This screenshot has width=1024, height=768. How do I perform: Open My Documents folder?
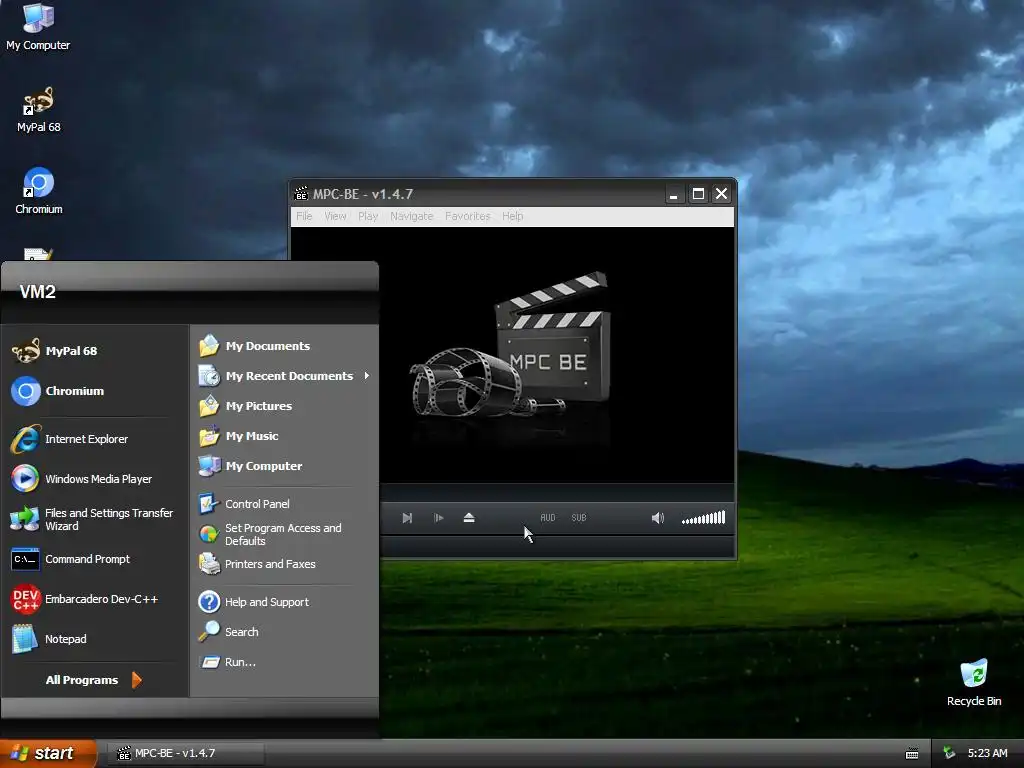pyautogui.click(x=285, y=345)
